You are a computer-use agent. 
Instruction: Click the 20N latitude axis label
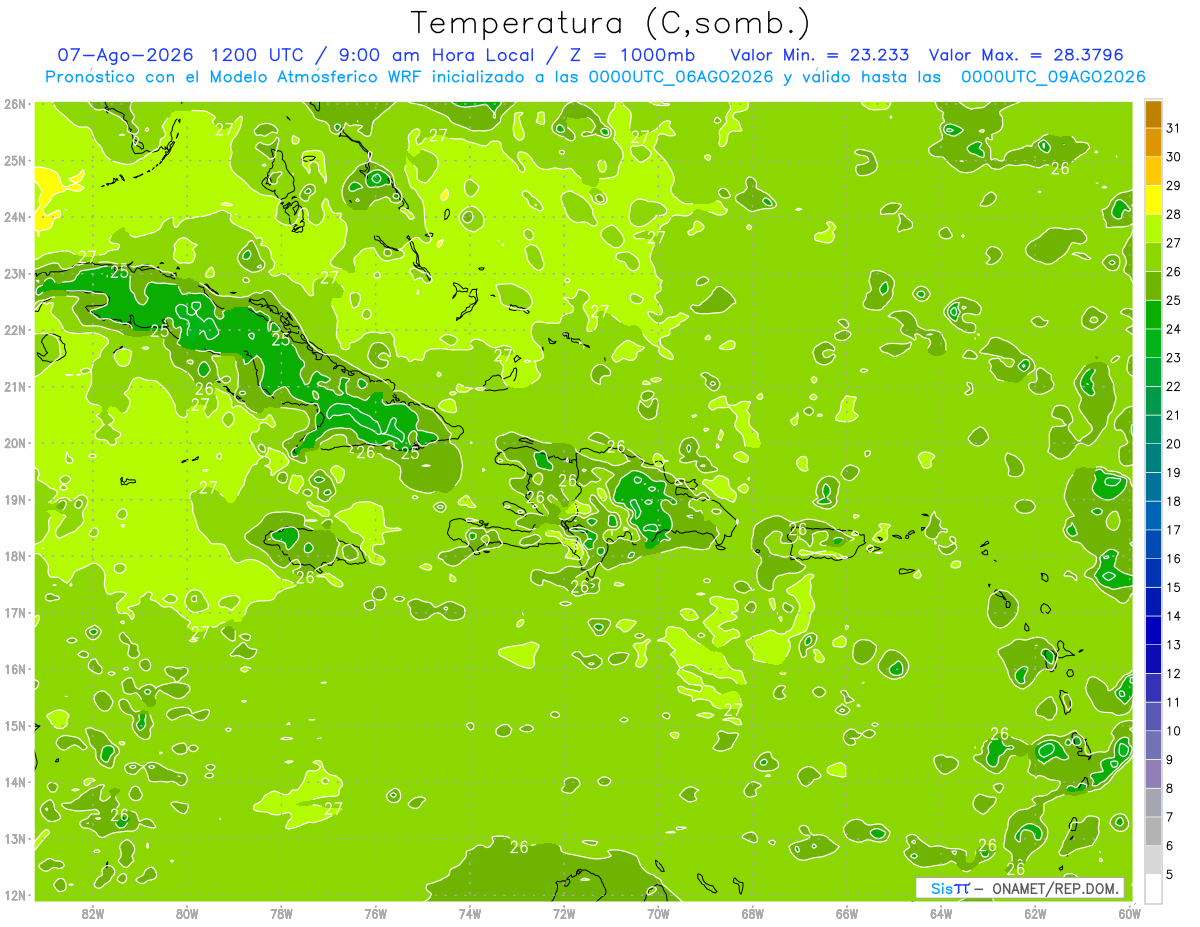pos(15,443)
